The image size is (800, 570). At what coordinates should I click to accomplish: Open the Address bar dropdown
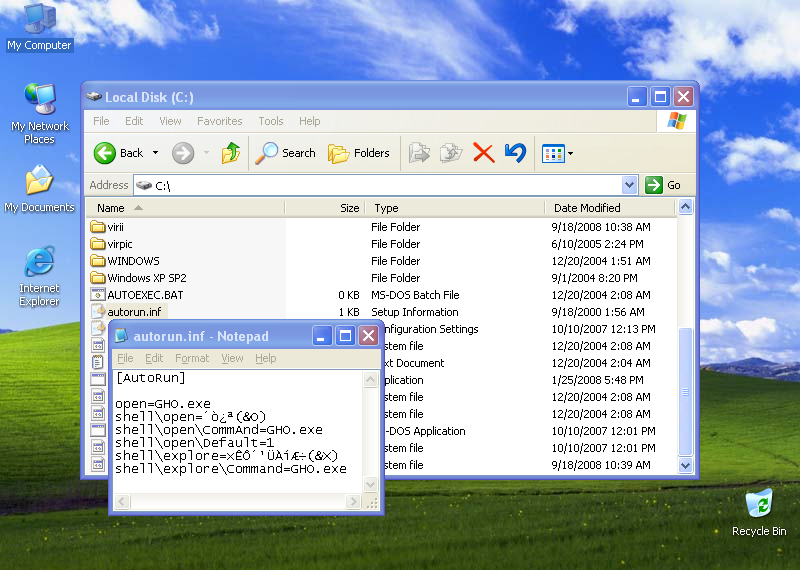pos(630,185)
